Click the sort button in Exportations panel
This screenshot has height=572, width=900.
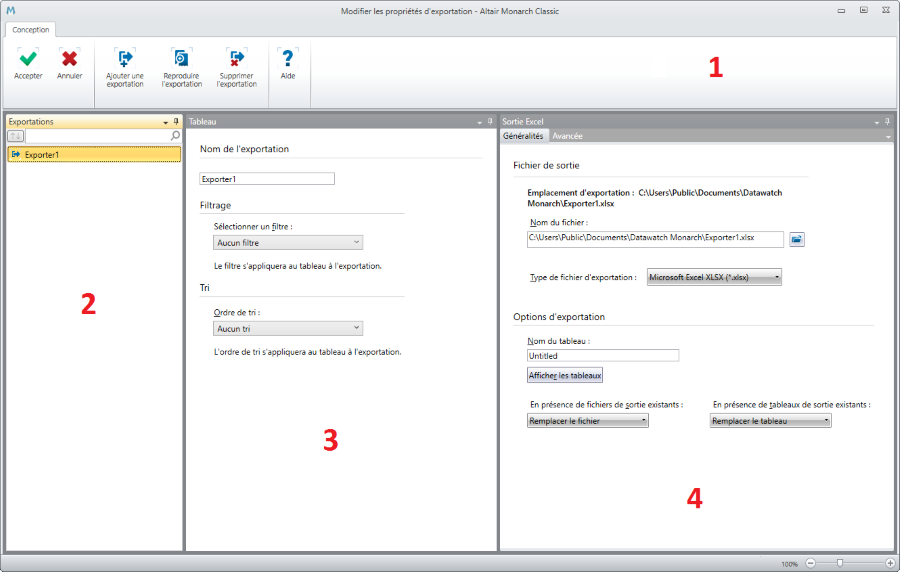[15, 136]
